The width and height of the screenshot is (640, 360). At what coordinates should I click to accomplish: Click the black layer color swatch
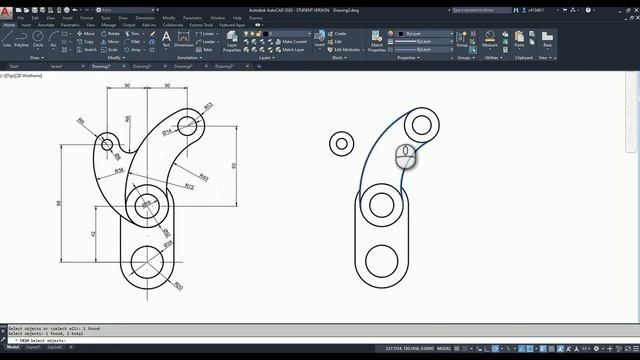tap(266, 33)
